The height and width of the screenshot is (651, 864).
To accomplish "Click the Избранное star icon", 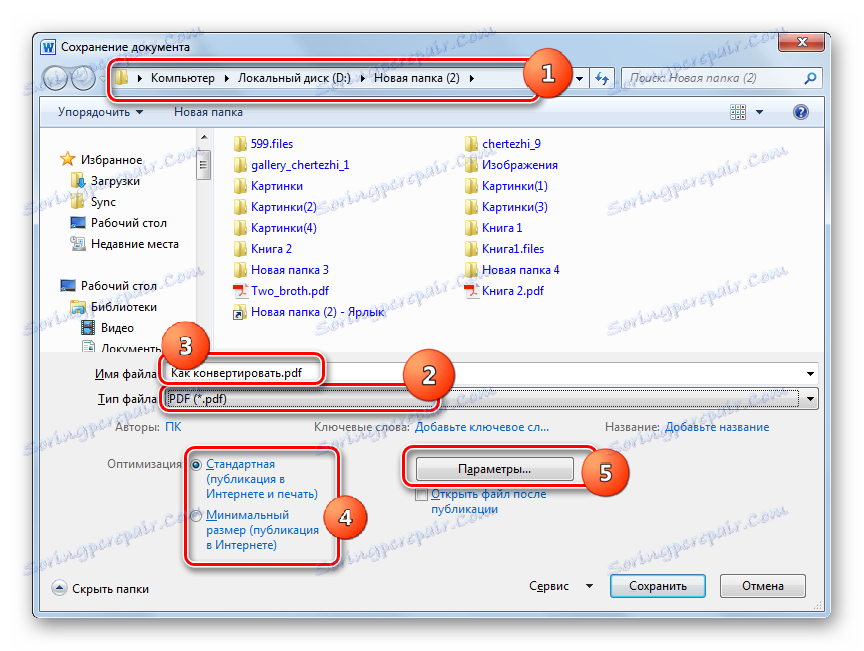I will pos(67,159).
